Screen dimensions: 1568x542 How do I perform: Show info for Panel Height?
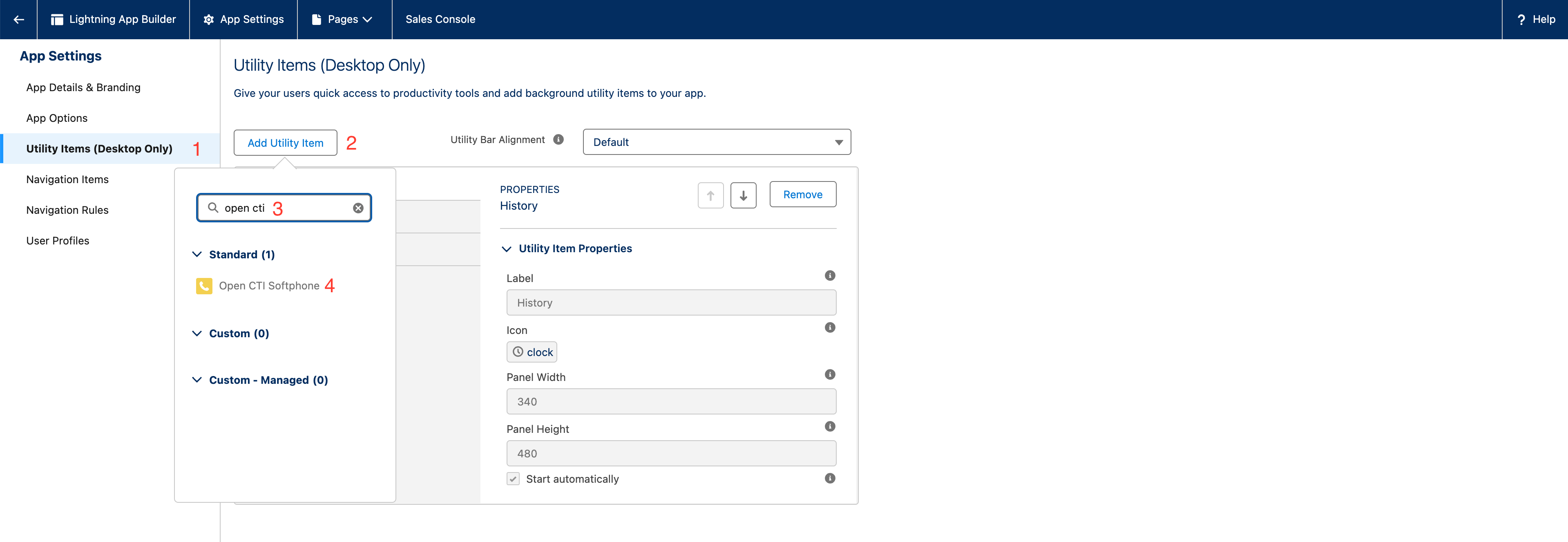(x=830, y=426)
